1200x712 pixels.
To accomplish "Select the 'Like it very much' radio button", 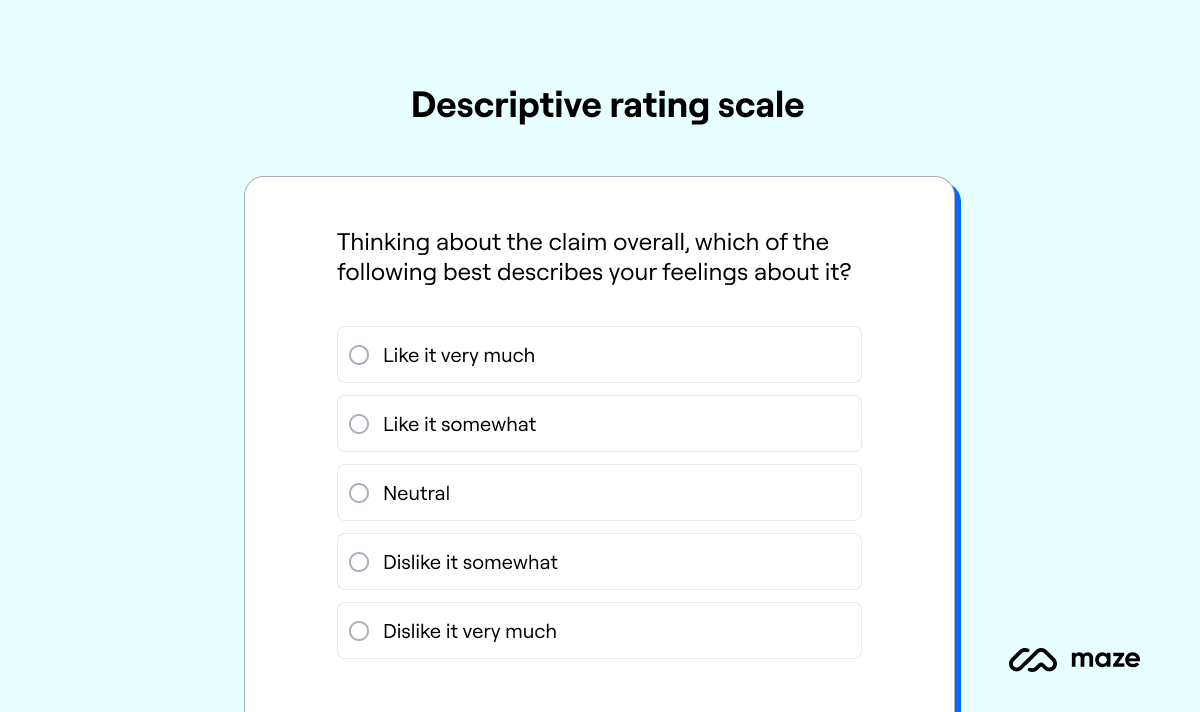I will pyautogui.click(x=358, y=354).
